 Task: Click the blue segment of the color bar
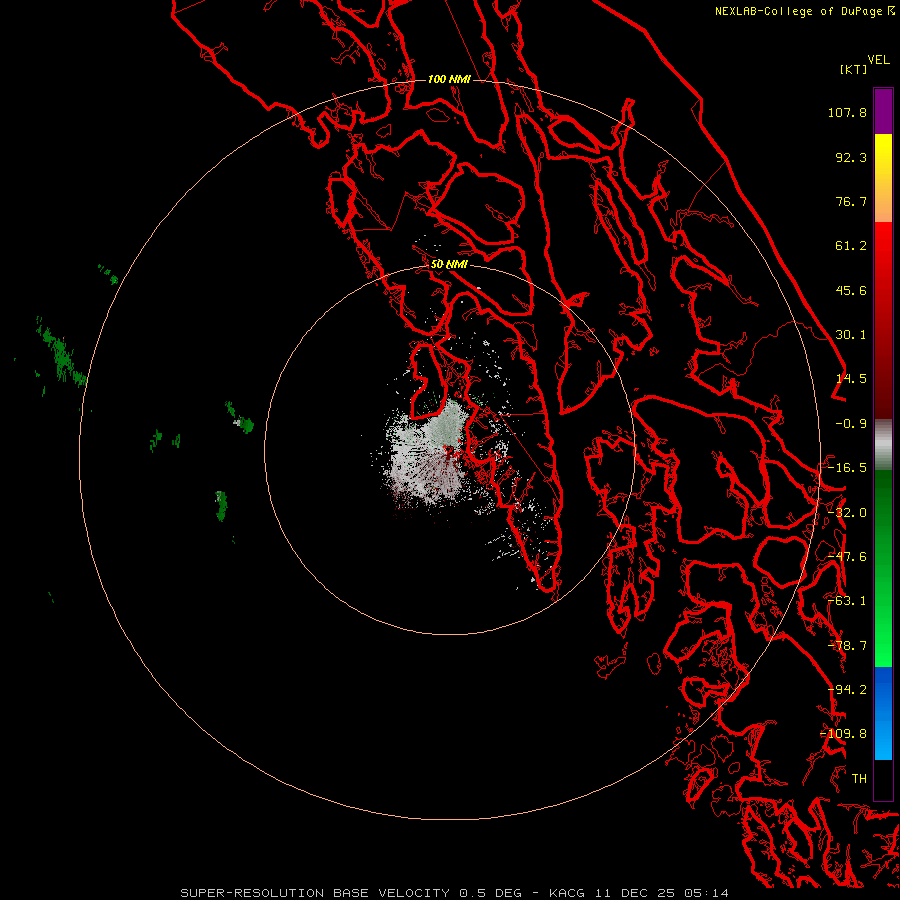[883, 713]
